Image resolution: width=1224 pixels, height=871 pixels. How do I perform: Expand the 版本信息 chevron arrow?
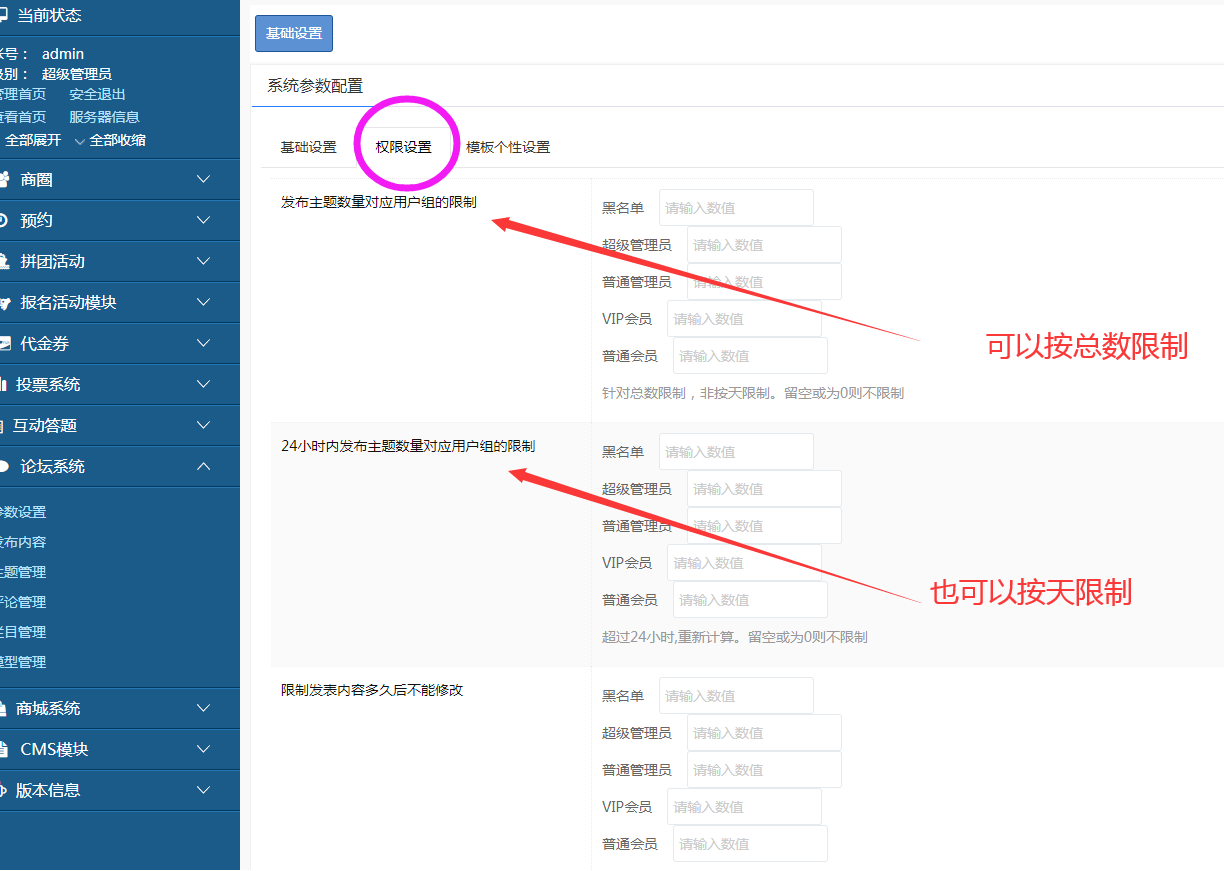[x=204, y=791]
